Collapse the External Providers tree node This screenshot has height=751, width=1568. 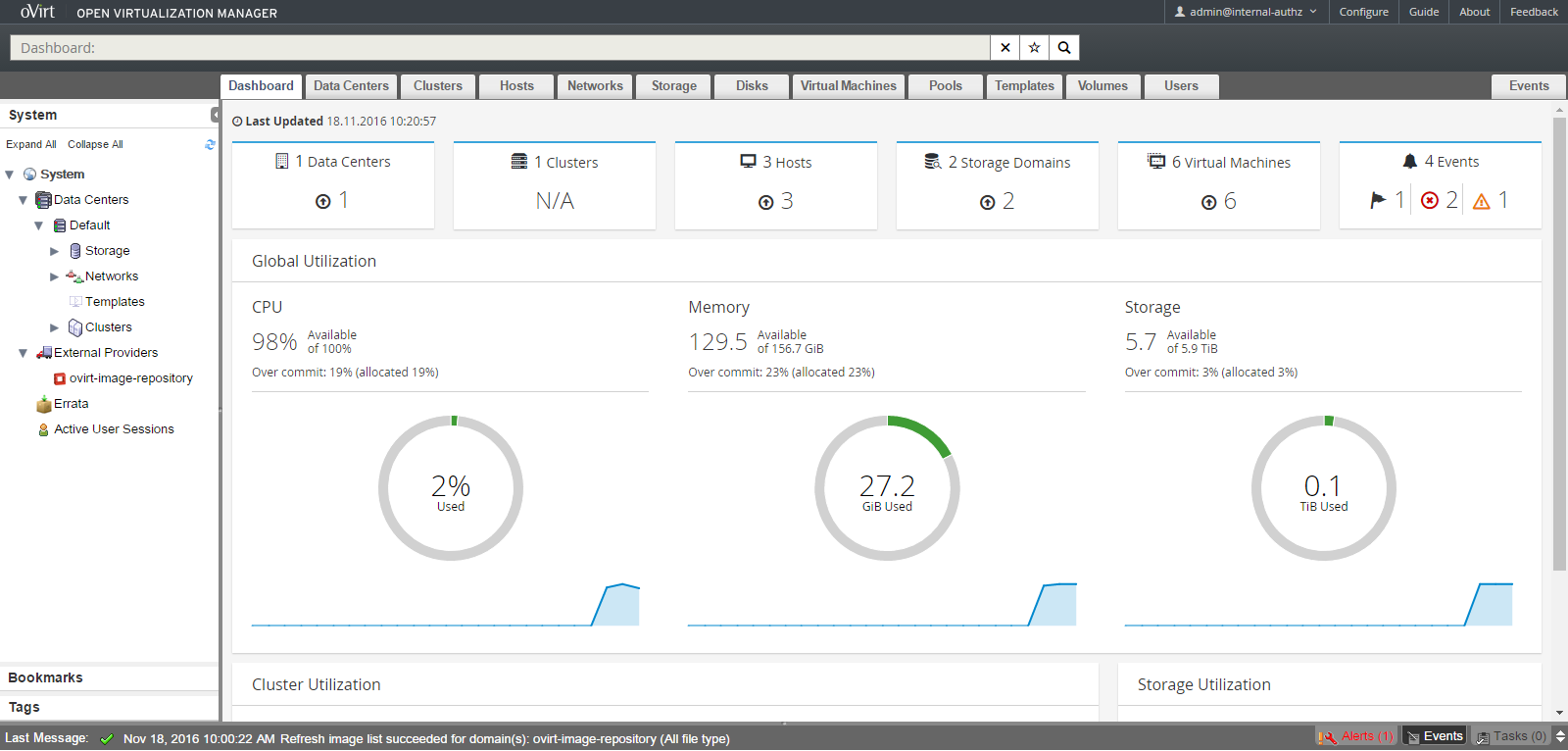pos(23,353)
